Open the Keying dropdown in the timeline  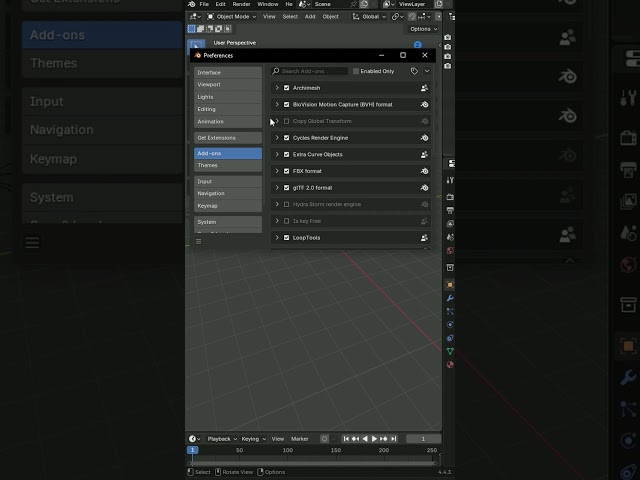click(x=253, y=439)
